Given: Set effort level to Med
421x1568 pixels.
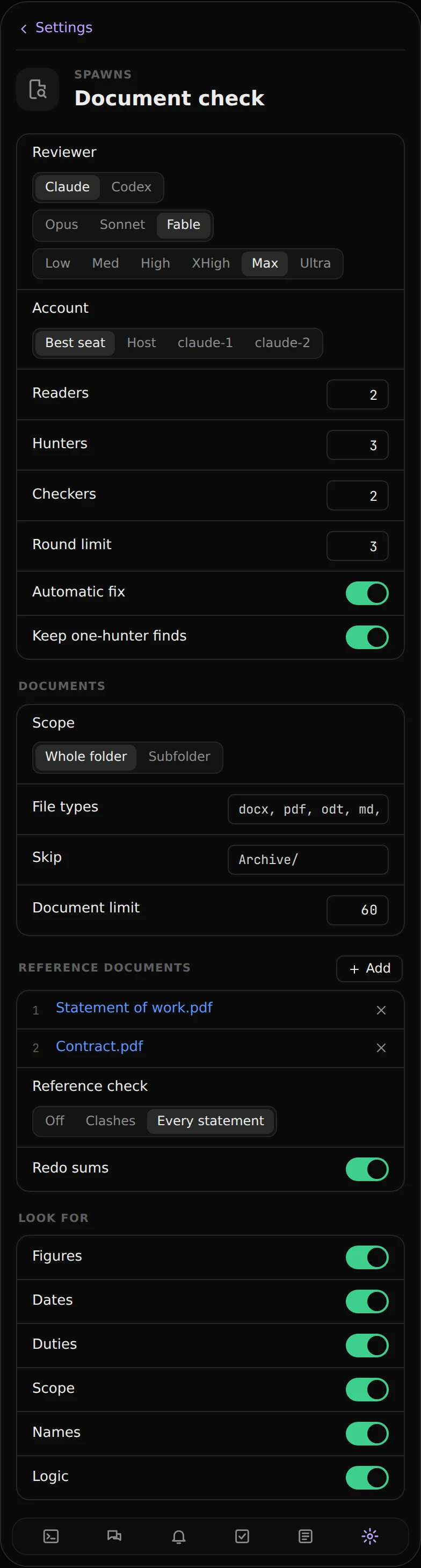Looking at the screenshot, I should click(x=105, y=263).
